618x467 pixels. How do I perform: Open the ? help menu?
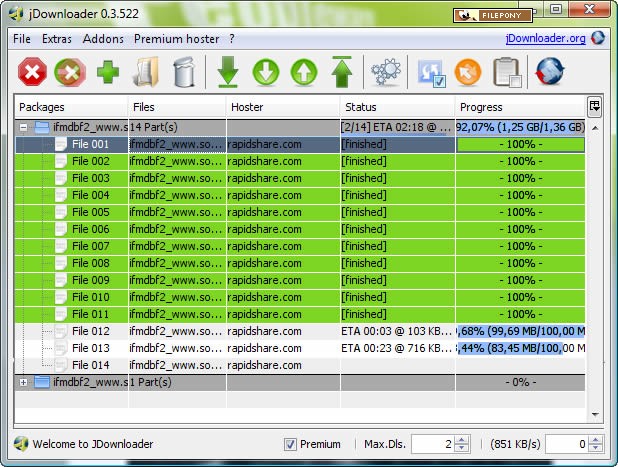tap(232, 39)
